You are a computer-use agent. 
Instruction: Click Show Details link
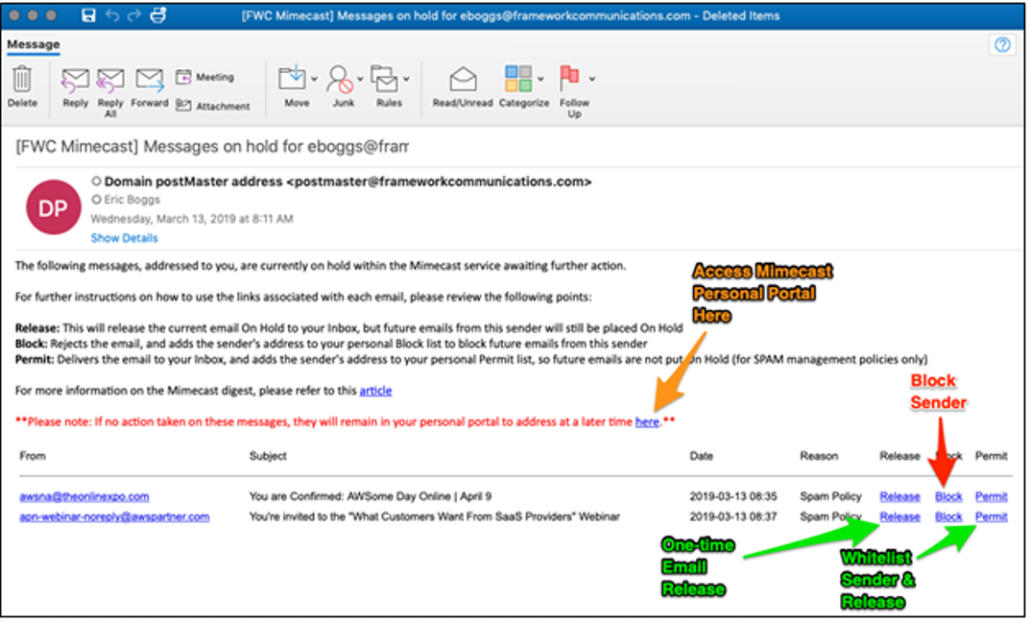(124, 238)
